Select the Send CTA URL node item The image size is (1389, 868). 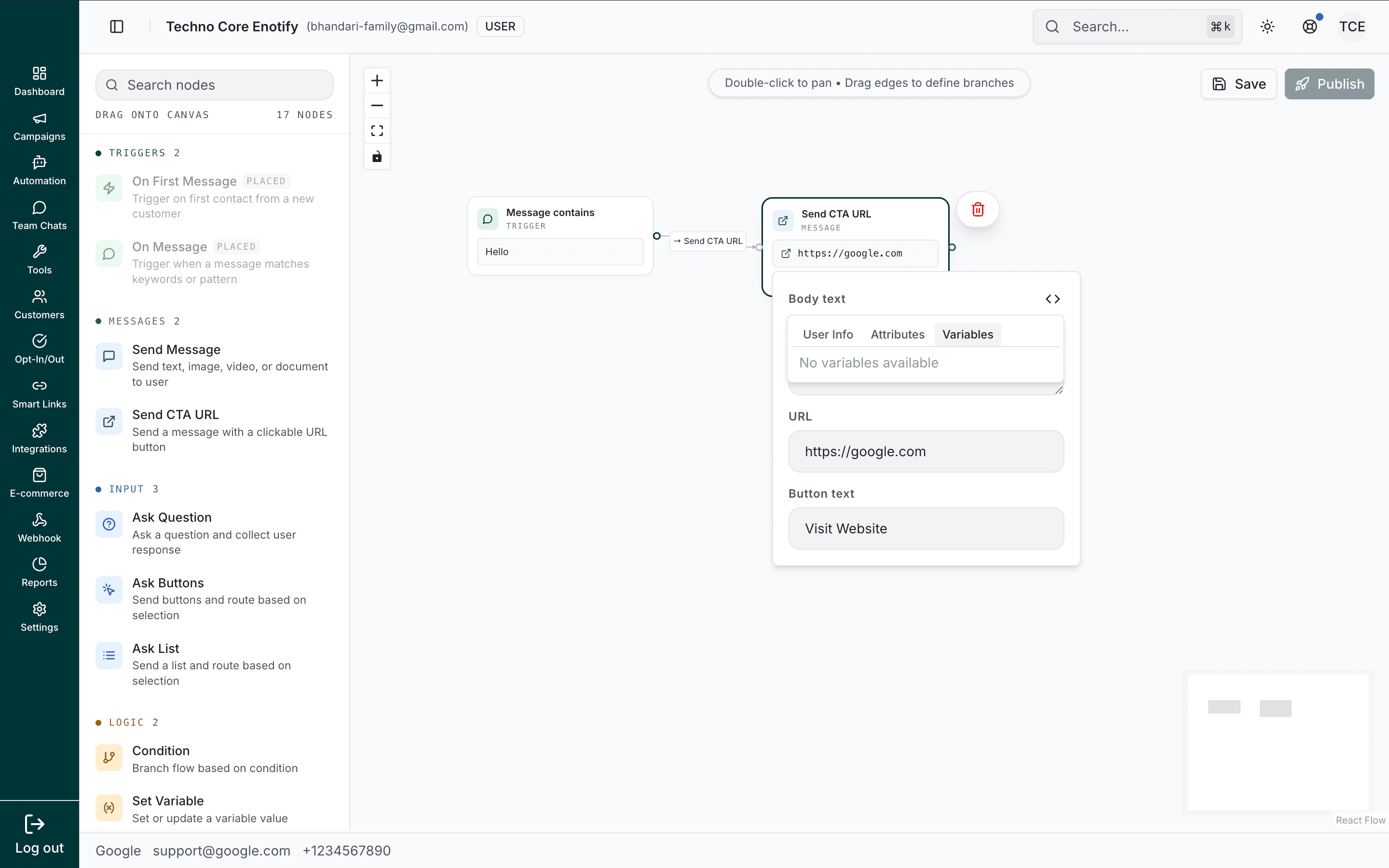click(214, 431)
